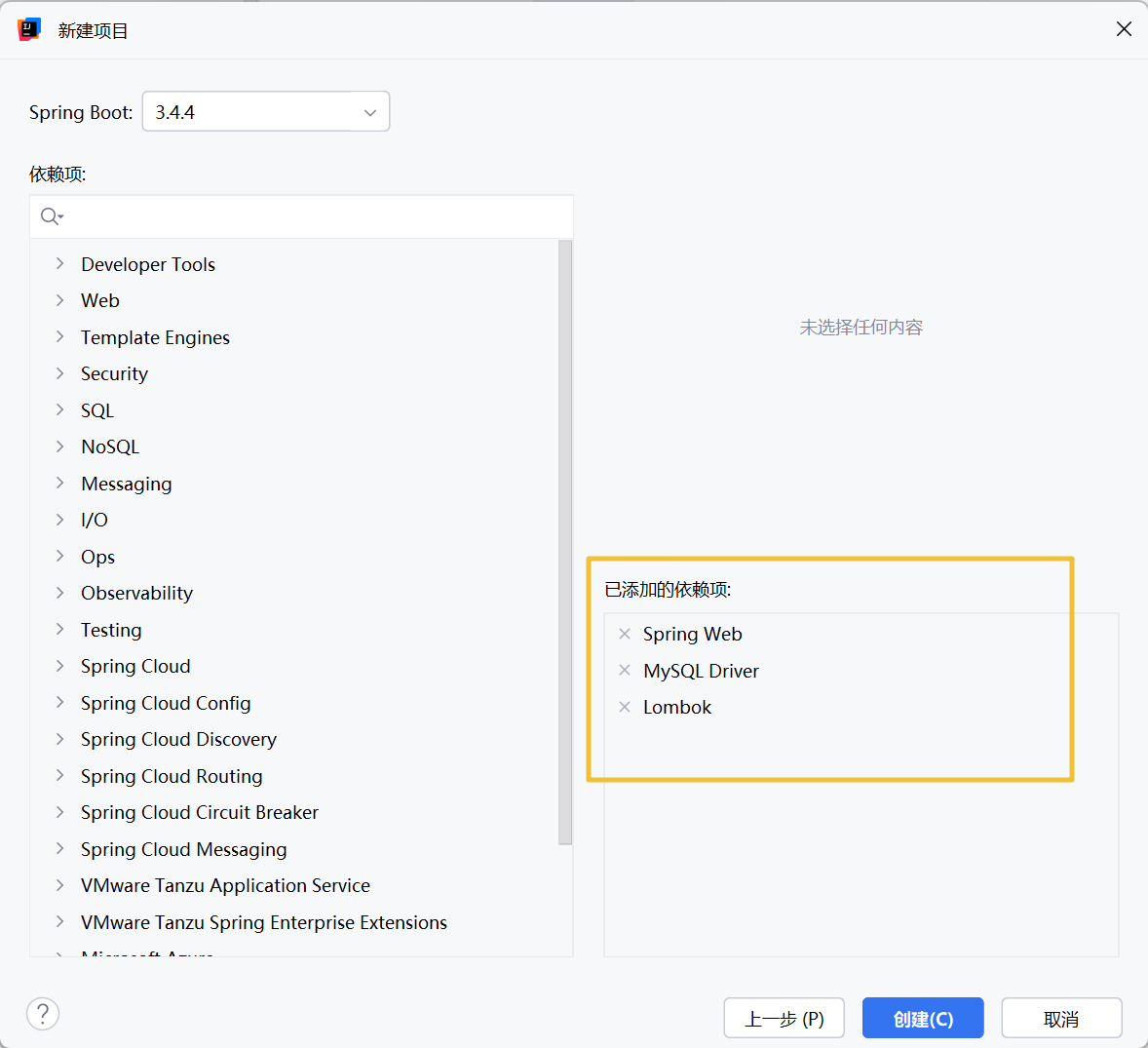The width and height of the screenshot is (1148, 1048).
Task: Focus the dependency search input field
Action: click(302, 216)
